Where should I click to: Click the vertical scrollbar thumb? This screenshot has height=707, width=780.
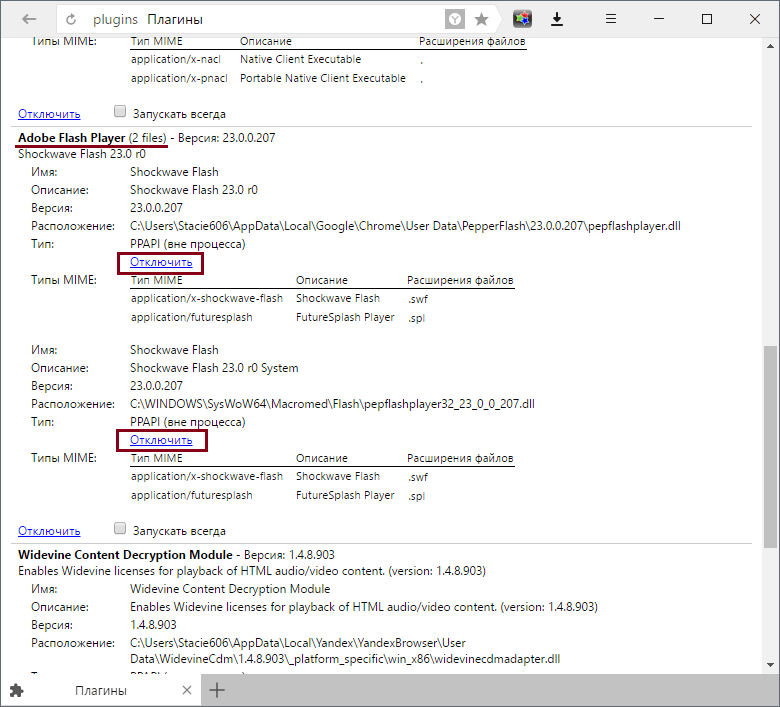pos(769,445)
